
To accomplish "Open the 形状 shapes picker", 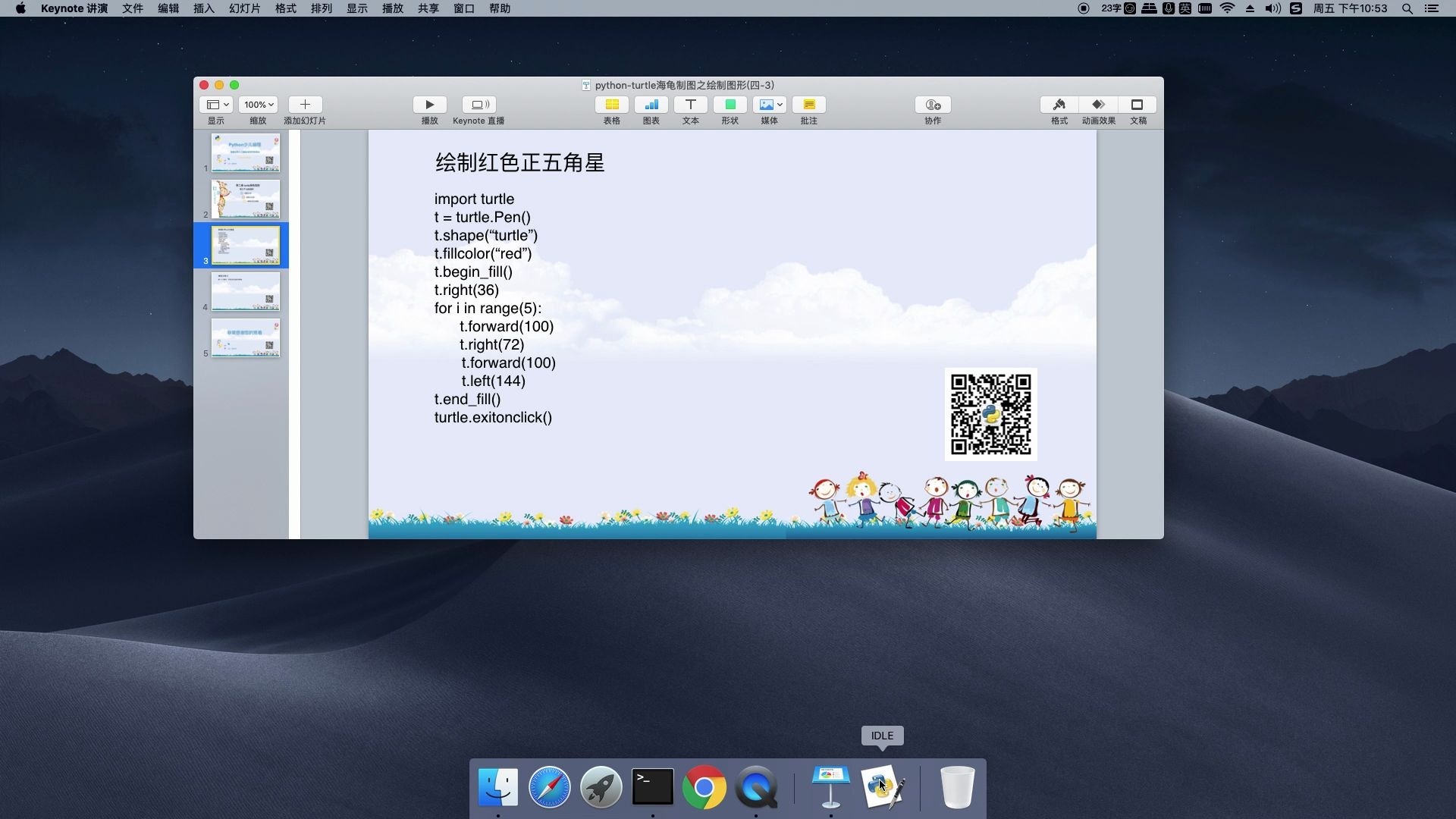I will [730, 105].
